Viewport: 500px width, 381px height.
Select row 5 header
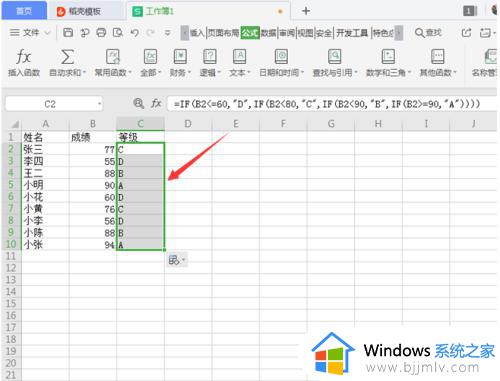pyautogui.click(x=11, y=185)
